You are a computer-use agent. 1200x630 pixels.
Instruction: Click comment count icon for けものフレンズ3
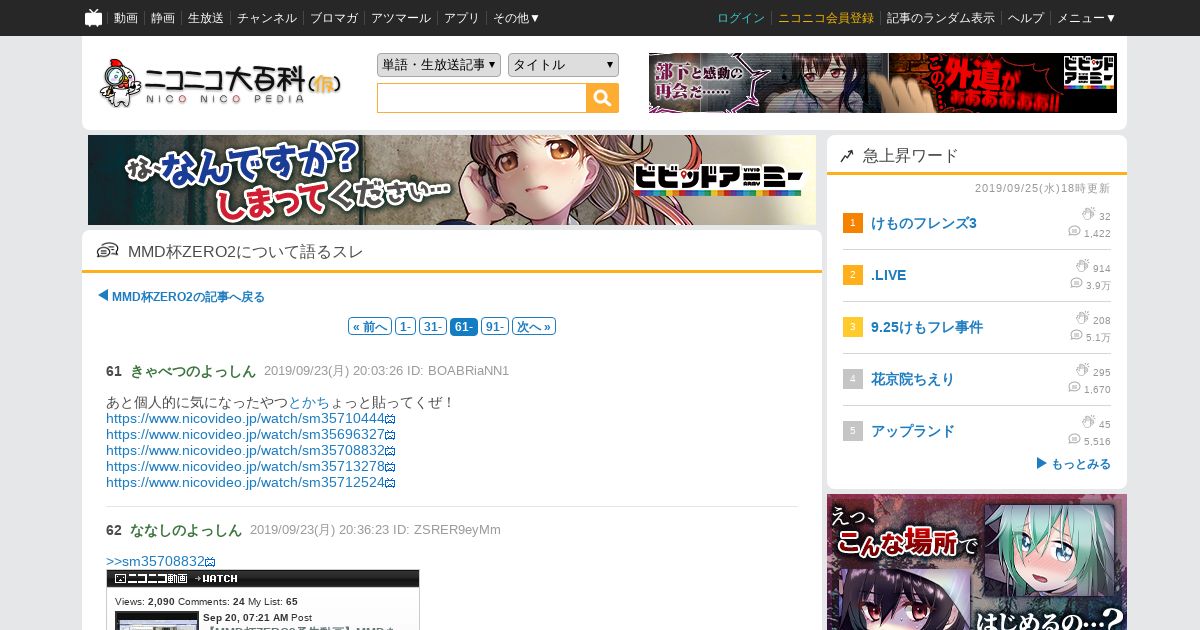(1074, 231)
